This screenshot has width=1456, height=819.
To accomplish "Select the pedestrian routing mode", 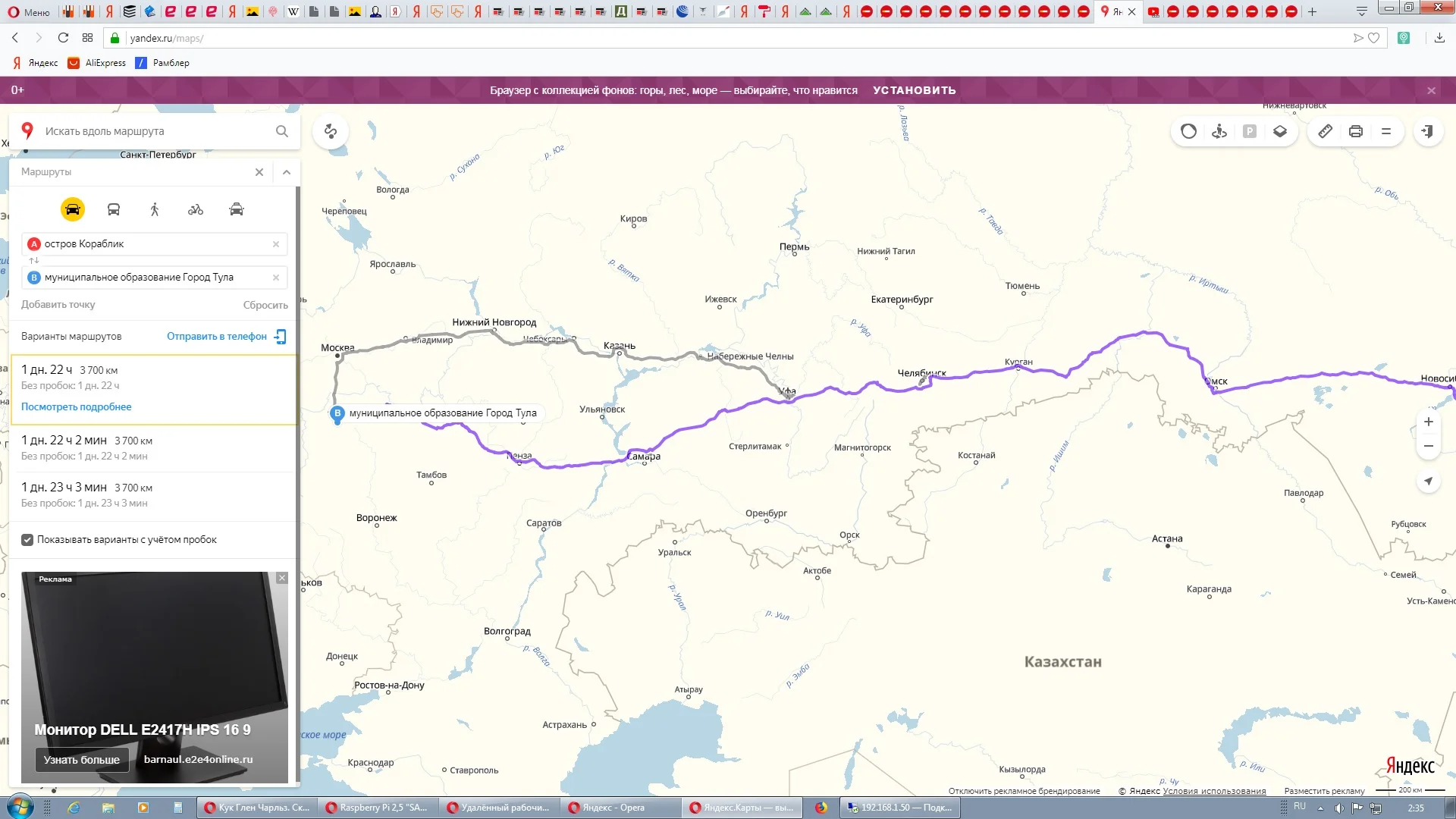I will [x=155, y=209].
